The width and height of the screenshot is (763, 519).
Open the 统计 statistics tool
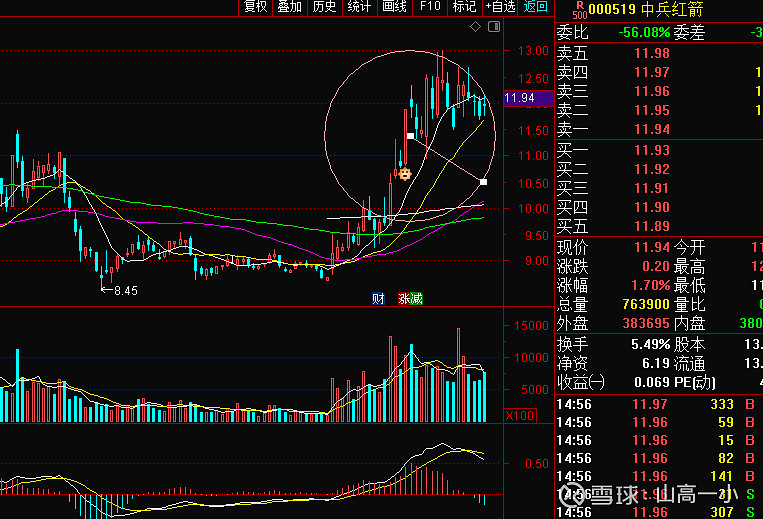[359, 7]
